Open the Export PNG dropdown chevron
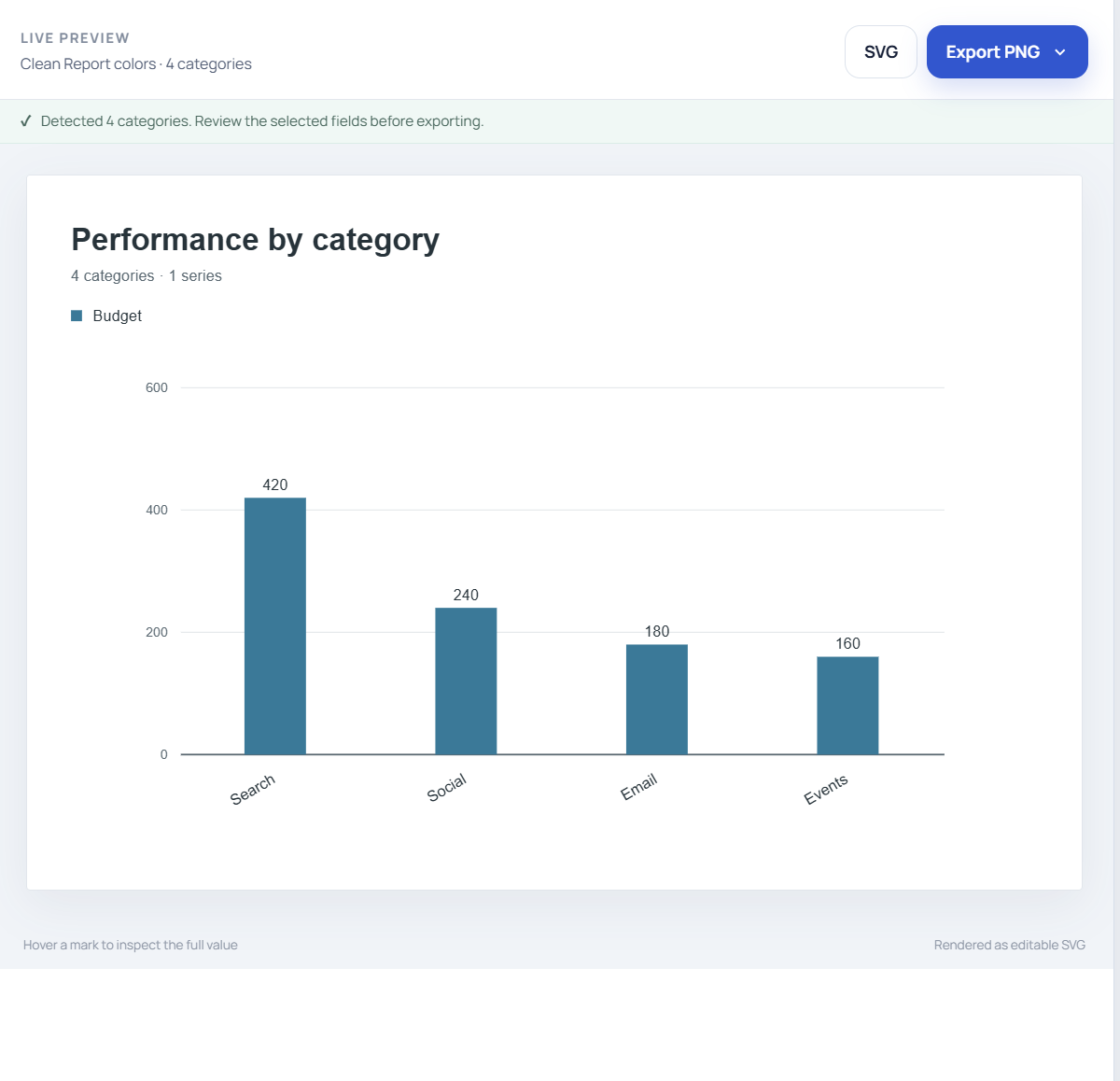This screenshot has width=1120, height=1081. pos(1060,52)
